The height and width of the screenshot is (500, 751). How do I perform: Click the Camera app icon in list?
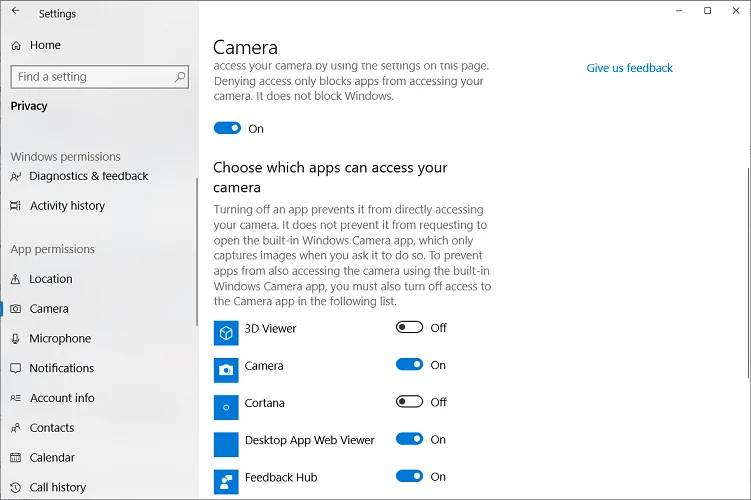point(226,370)
